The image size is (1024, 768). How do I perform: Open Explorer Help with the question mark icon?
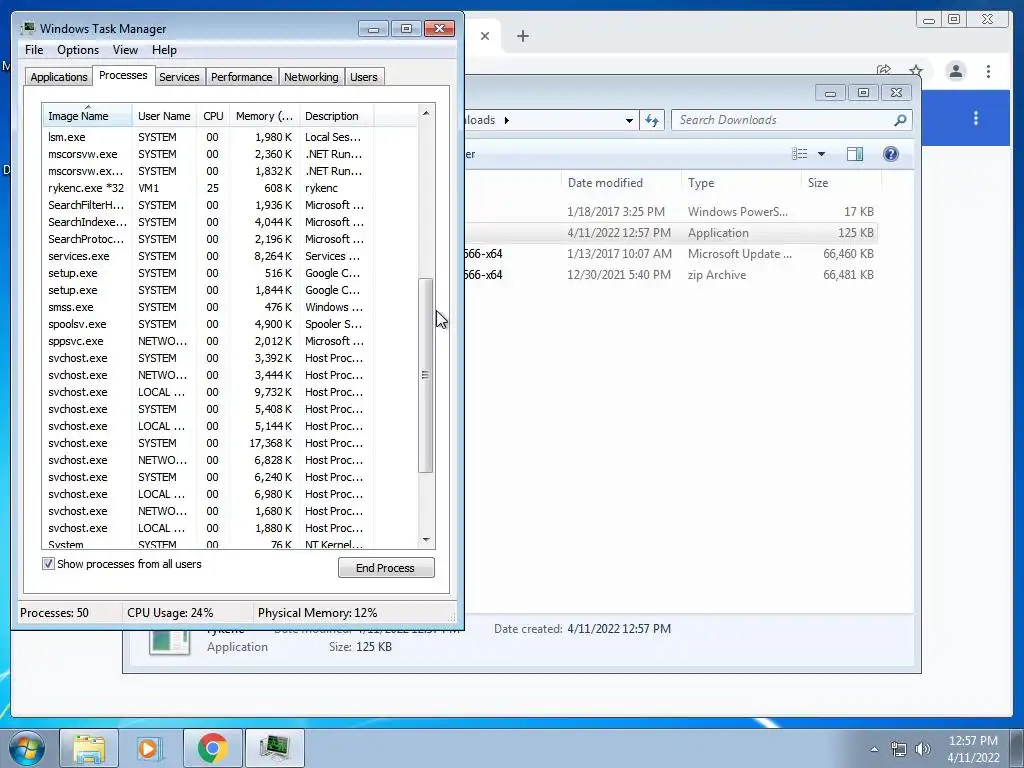(x=890, y=154)
